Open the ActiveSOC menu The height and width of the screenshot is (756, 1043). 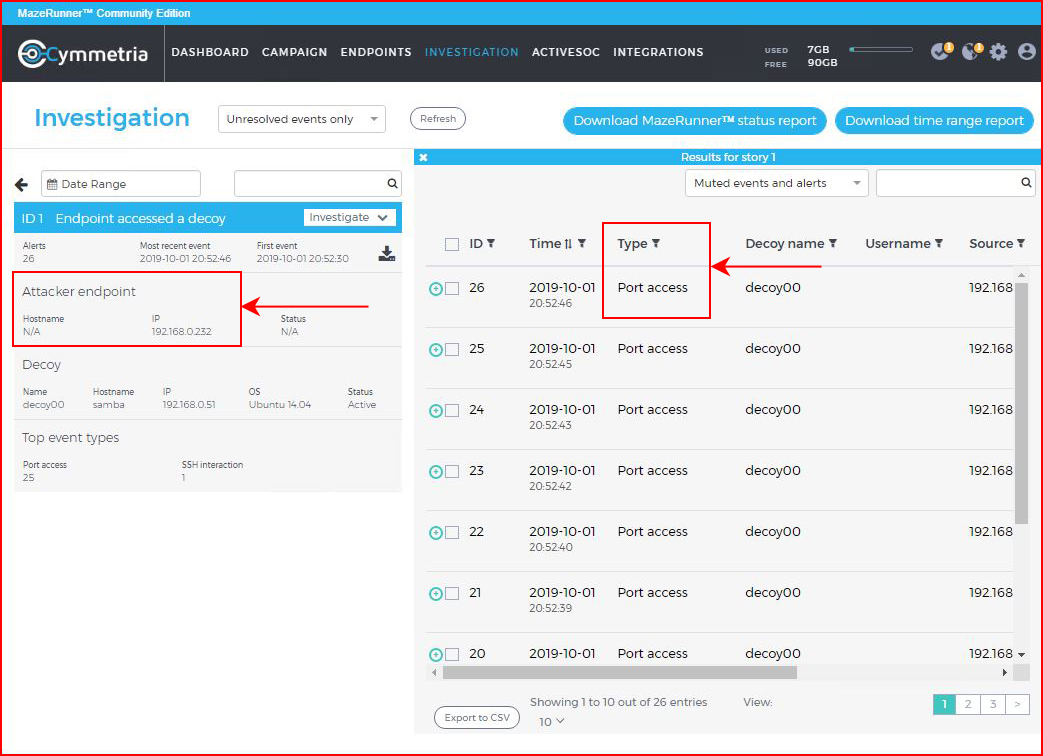565,52
